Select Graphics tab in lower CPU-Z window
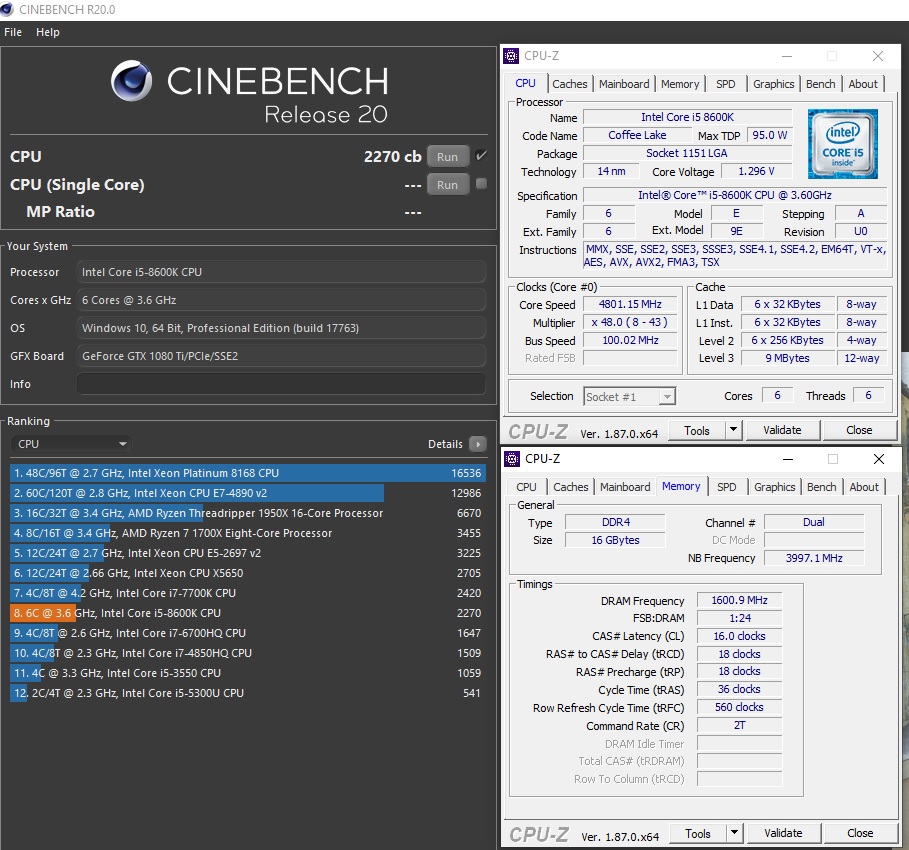Screen dimensions: 909x850 [775, 487]
